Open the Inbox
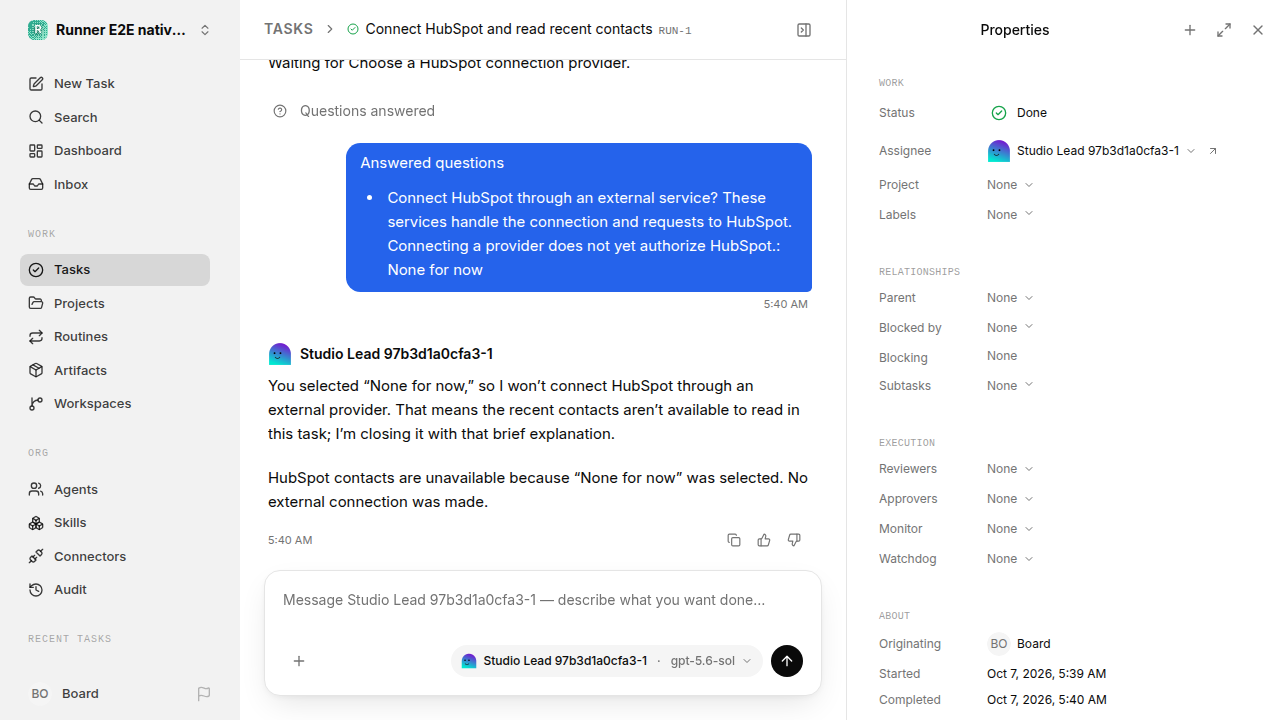This screenshot has width=1280, height=720. [x=115, y=185]
